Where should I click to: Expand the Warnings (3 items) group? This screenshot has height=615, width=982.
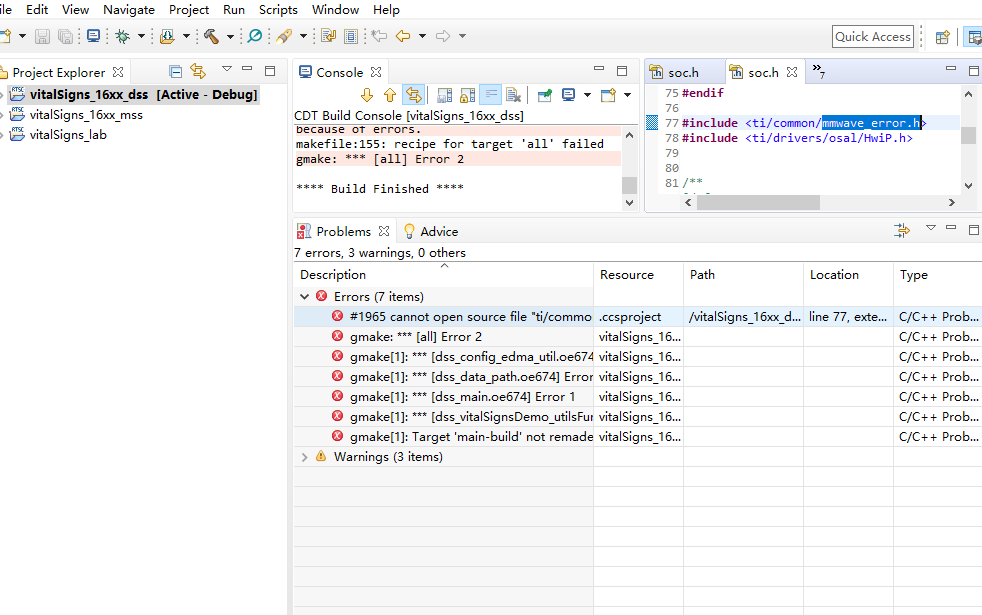305,457
